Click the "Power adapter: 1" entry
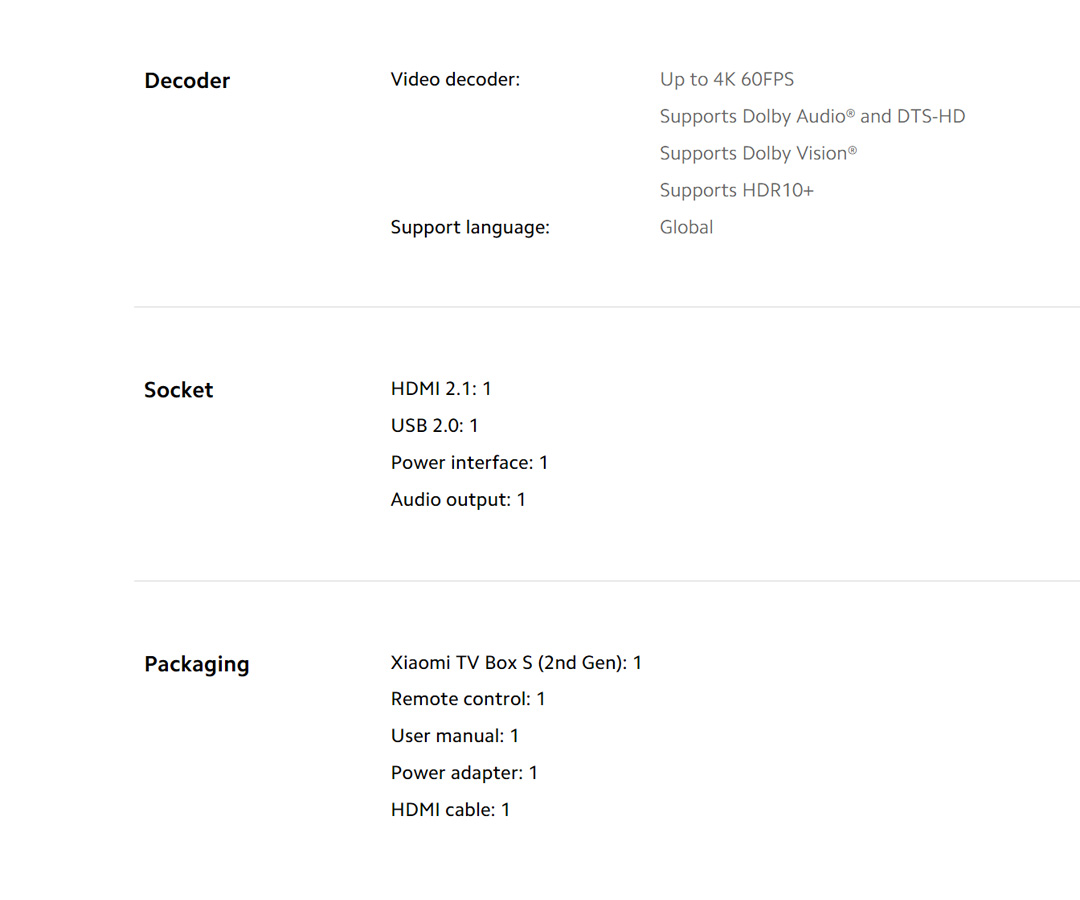Screen dimensions: 1080x900 464,773
